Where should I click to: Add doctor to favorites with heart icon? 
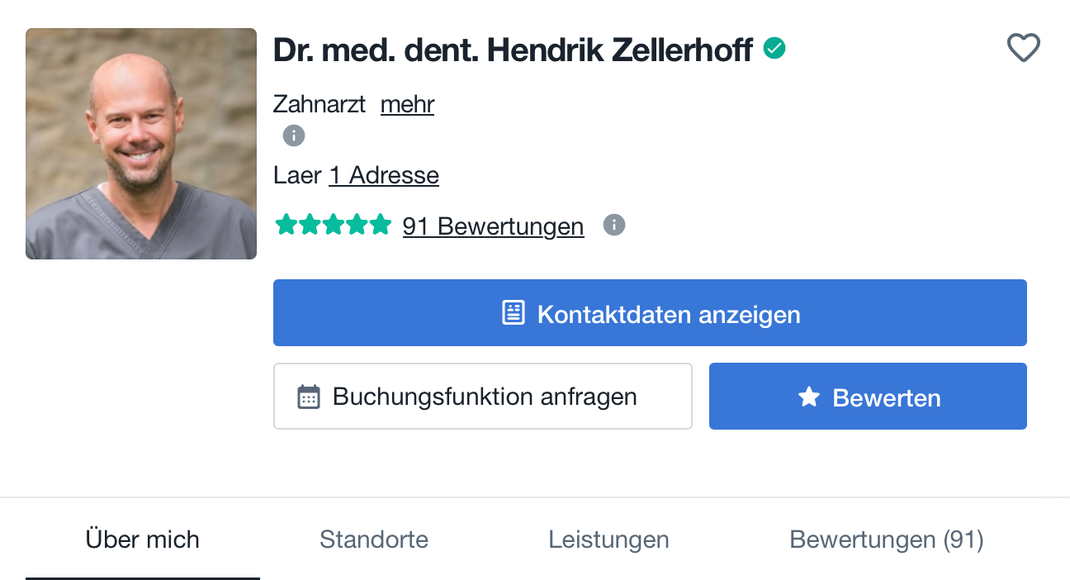click(1024, 48)
